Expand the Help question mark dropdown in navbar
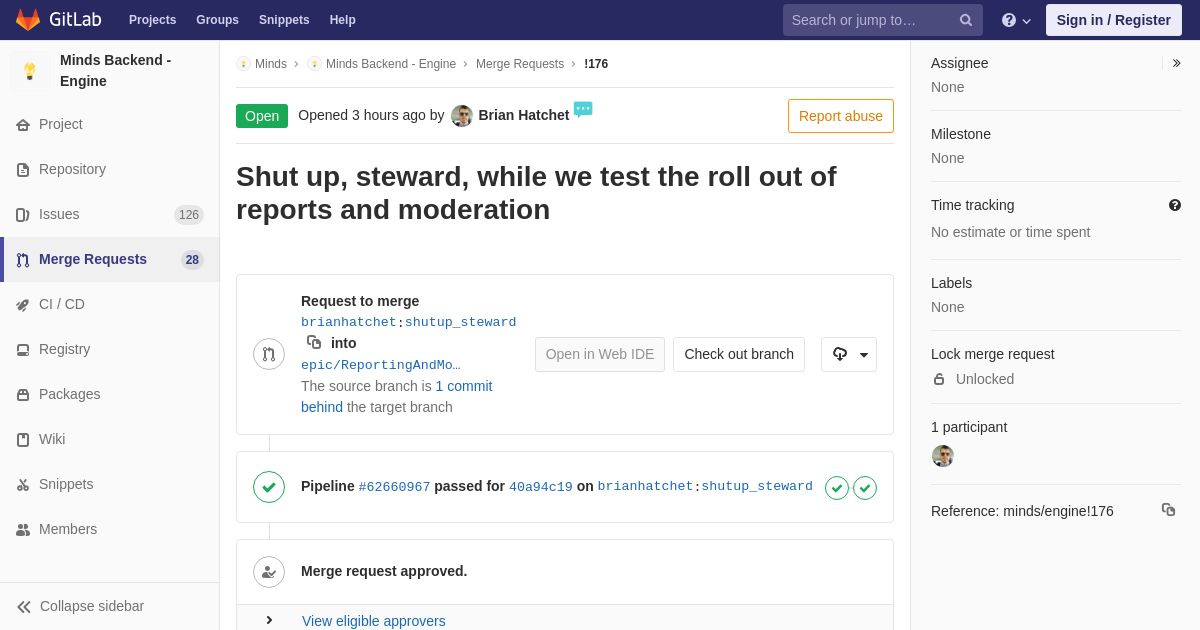This screenshot has height=630, width=1200. coord(1016,20)
